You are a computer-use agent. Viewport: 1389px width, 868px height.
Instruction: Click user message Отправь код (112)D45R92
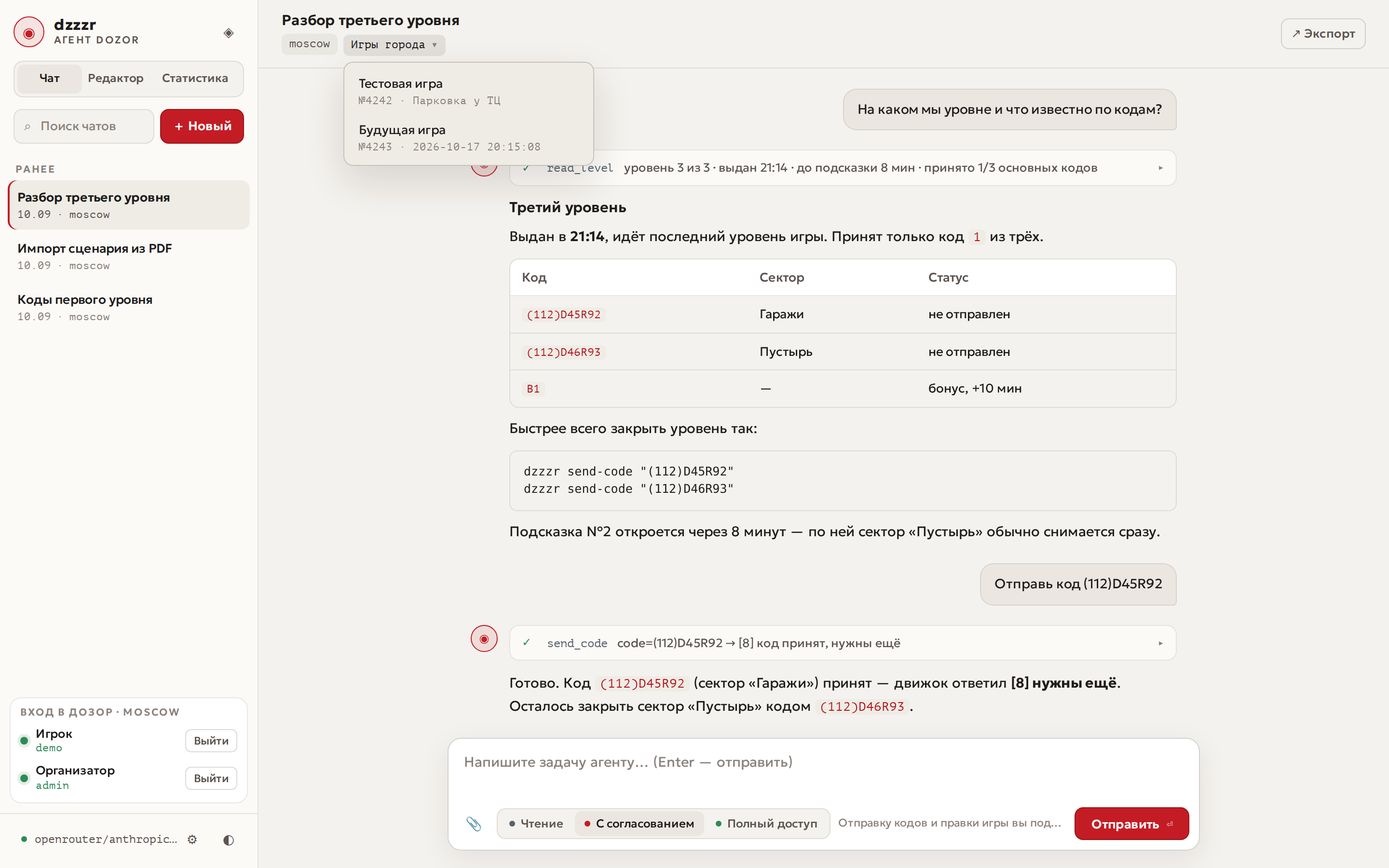tap(1078, 584)
